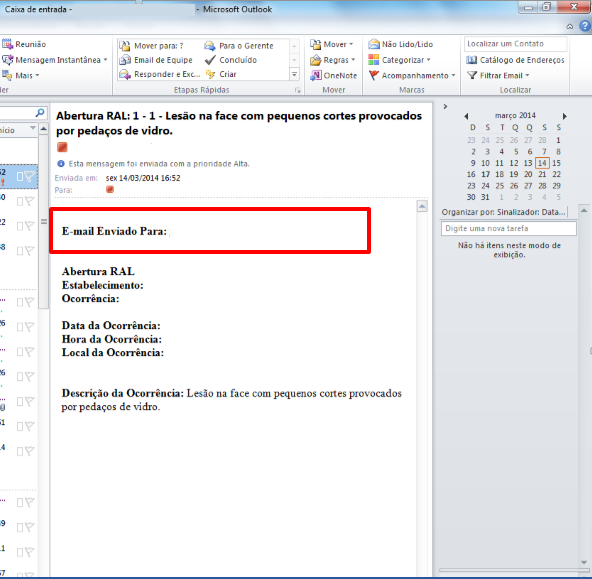
Task: Minimize the ribbon with caret icon
Action: pos(570,26)
